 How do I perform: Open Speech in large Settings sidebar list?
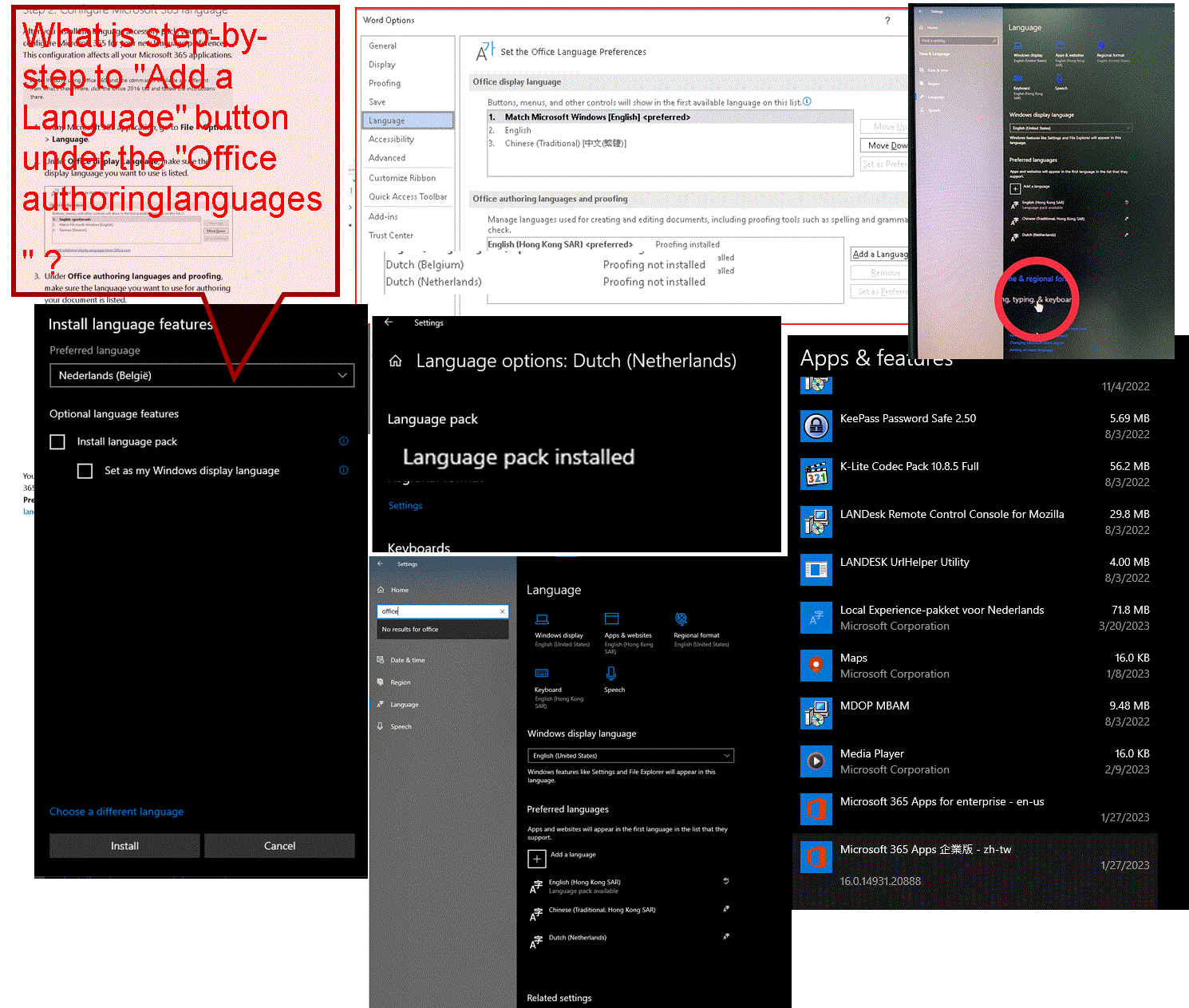[x=401, y=726]
